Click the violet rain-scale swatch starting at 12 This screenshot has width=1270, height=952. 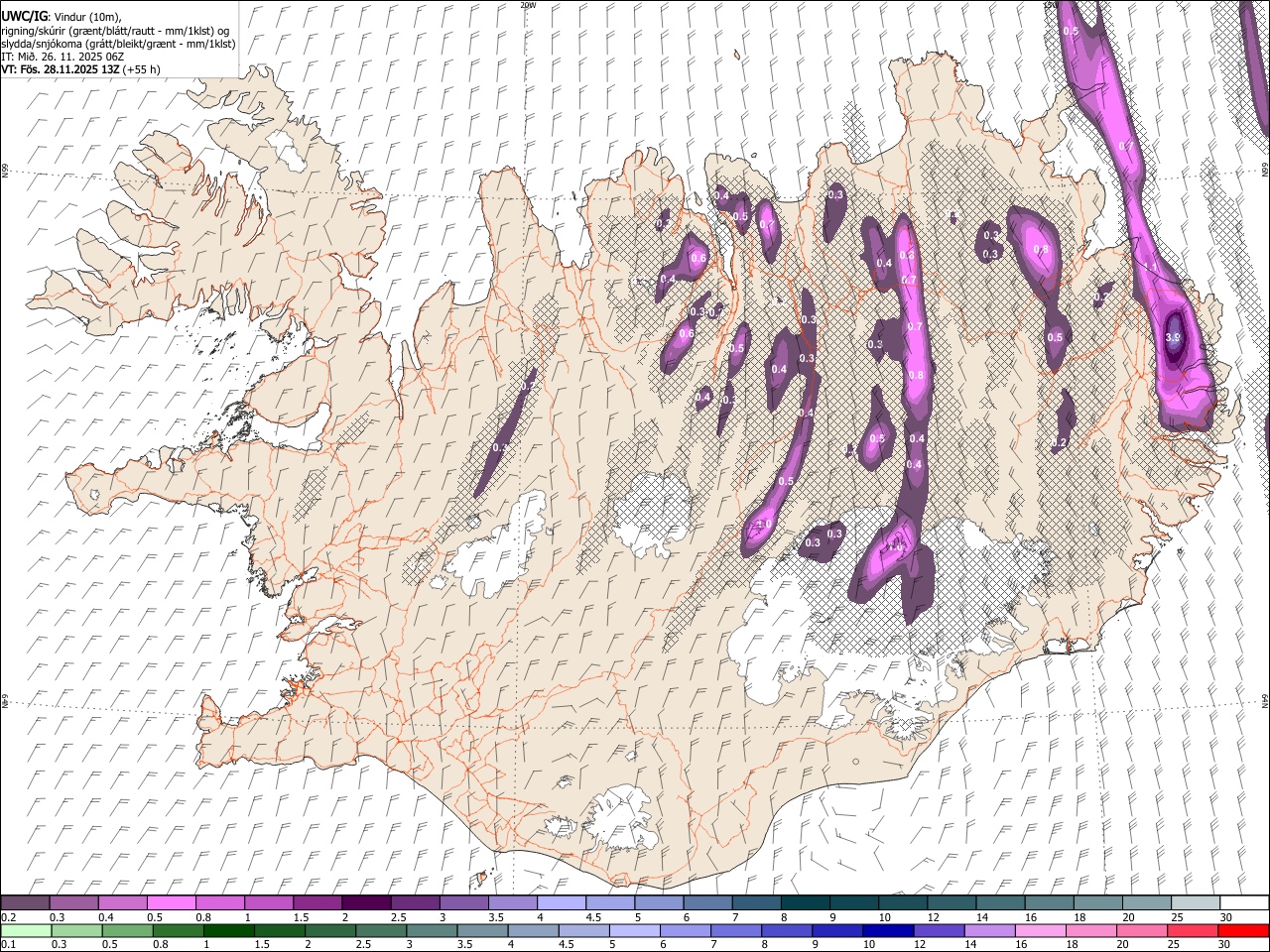[x=938, y=930]
